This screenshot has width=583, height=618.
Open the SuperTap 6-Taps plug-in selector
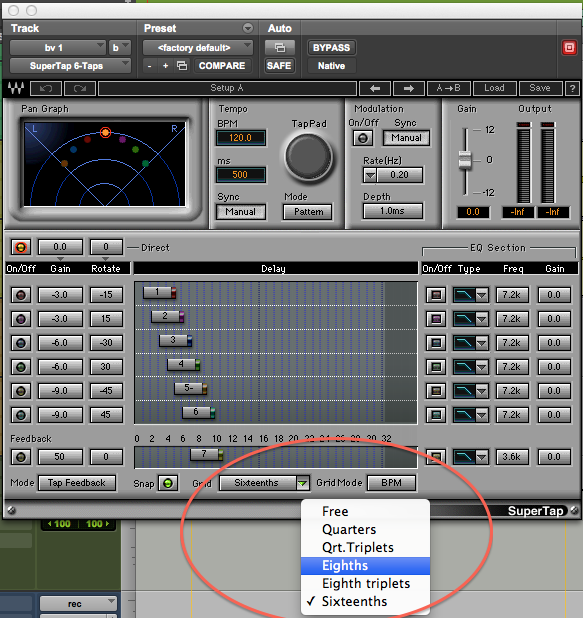pyautogui.click(x=70, y=65)
